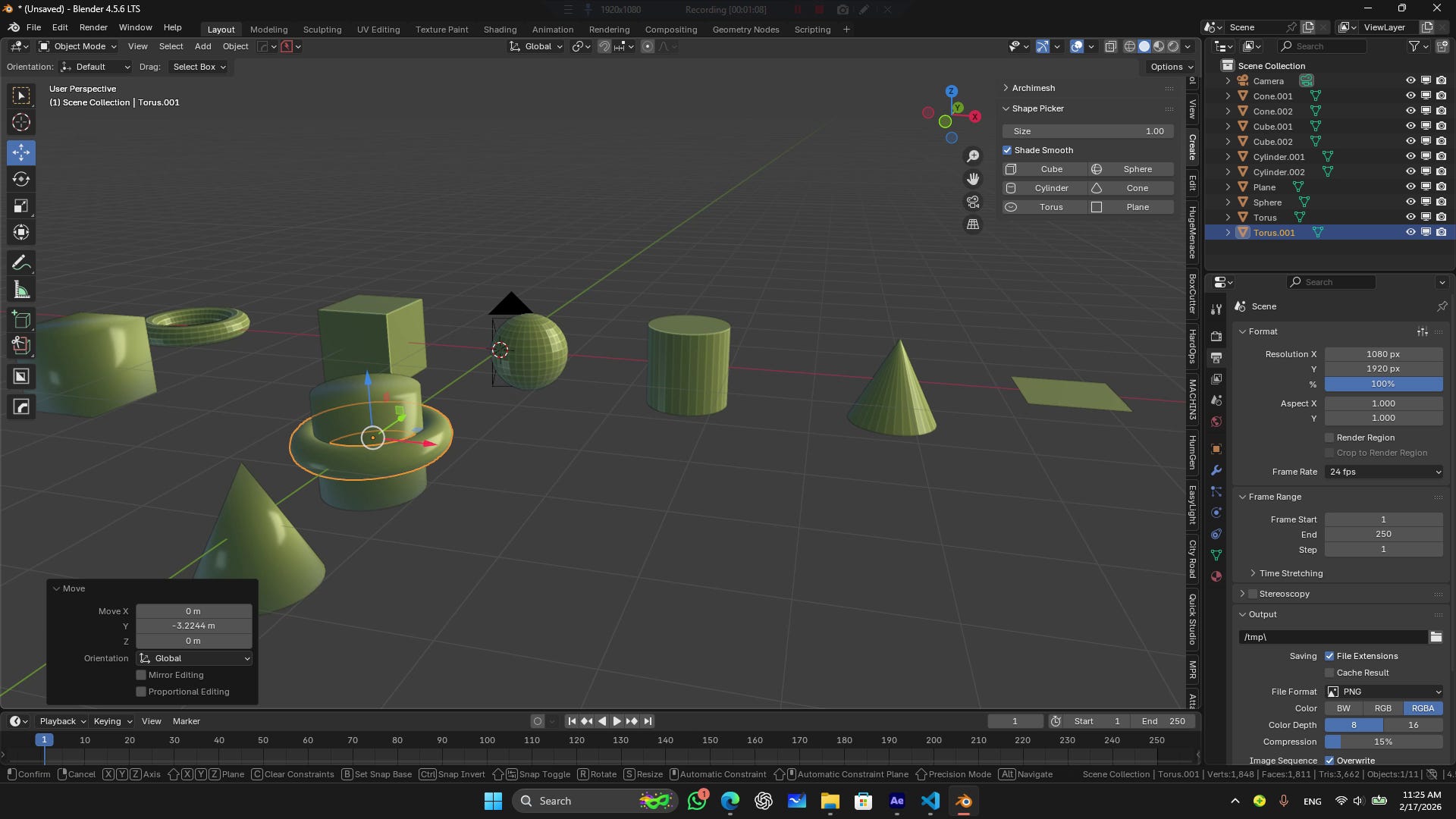Open the Geometry Nodes workspace tab
This screenshot has width=1456, height=819.
click(745, 29)
